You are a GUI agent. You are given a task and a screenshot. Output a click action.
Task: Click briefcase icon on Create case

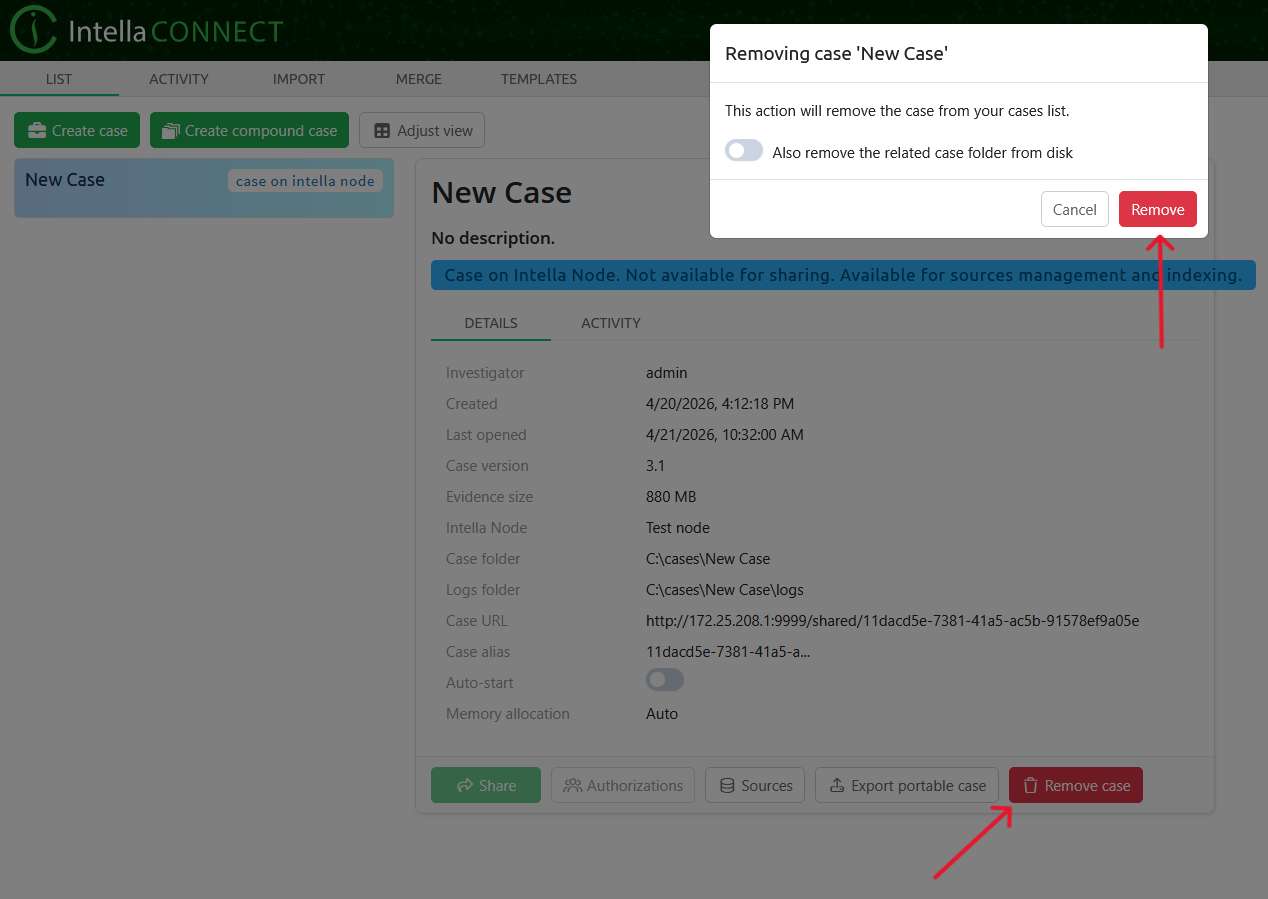37,131
